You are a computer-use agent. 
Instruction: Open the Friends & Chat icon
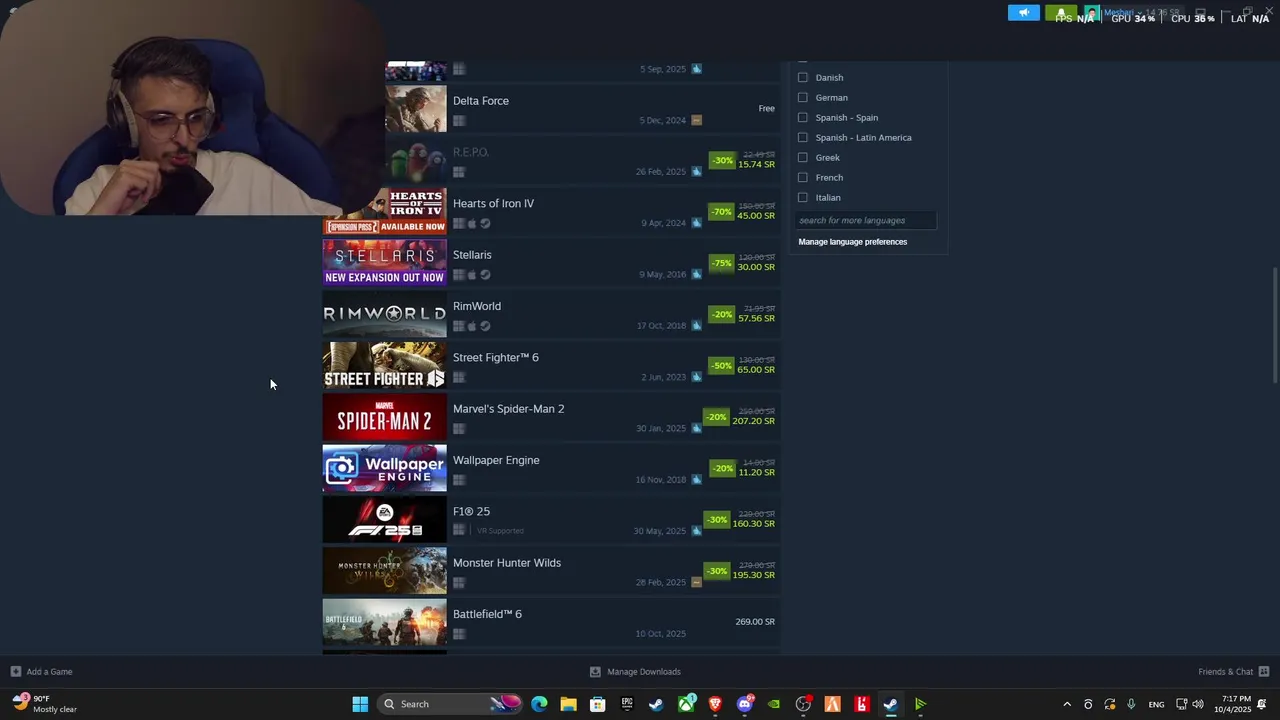(x=1263, y=672)
